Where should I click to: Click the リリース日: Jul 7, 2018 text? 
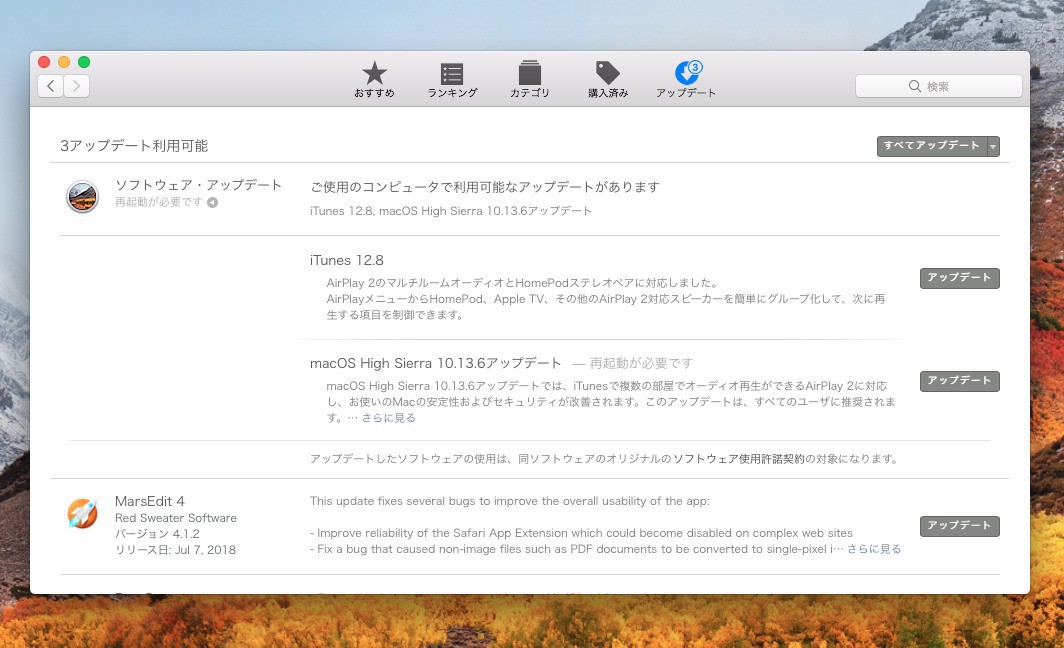coord(175,550)
